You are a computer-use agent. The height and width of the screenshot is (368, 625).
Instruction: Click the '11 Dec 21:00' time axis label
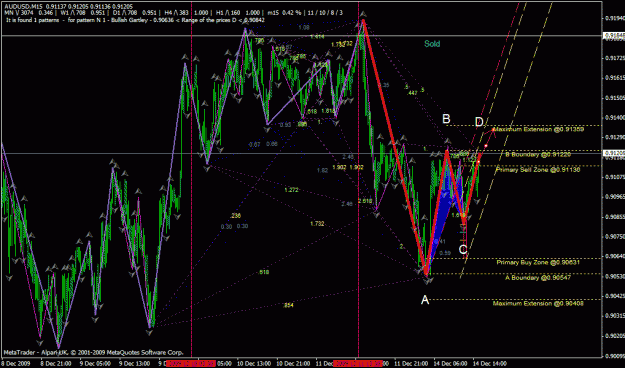(412, 364)
